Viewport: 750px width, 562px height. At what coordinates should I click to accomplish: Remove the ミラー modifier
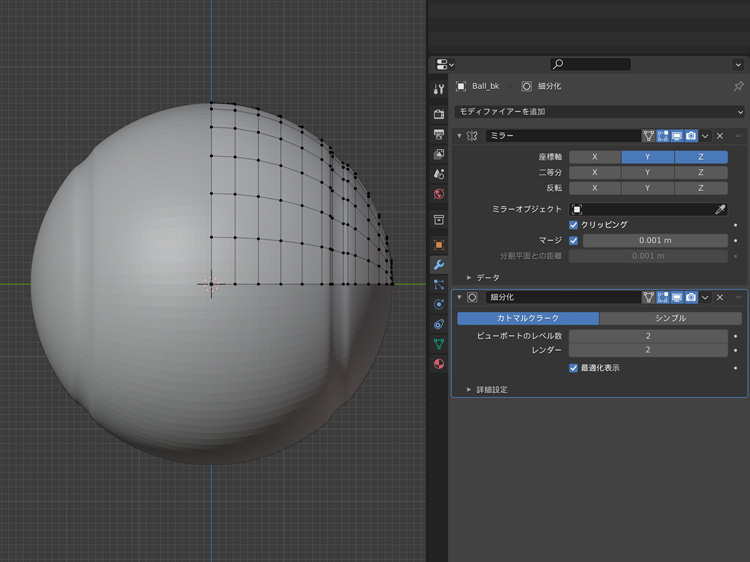pos(720,136)
